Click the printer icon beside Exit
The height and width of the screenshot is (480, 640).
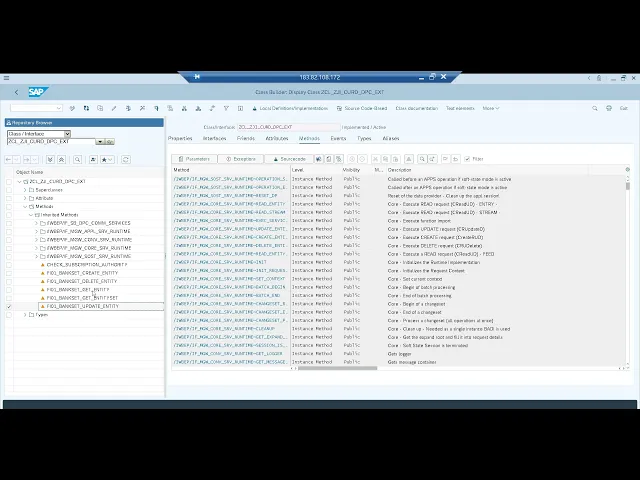point(609,108)
